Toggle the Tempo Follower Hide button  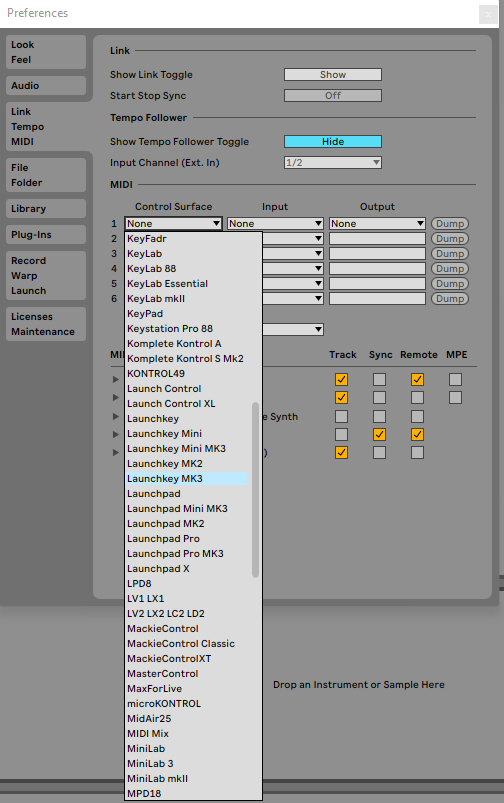333,142
